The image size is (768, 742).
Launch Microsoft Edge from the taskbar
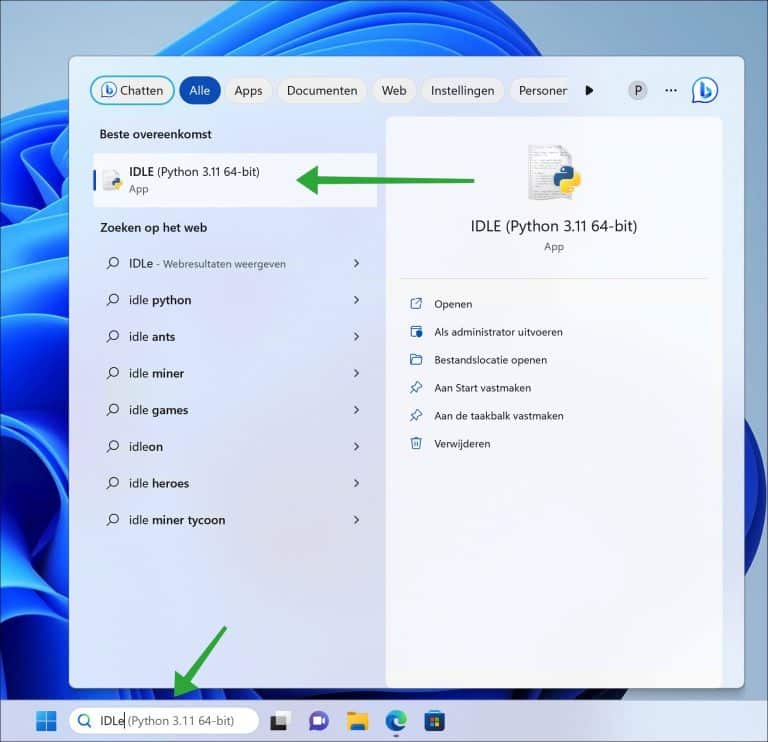click(x=396, y=721)
